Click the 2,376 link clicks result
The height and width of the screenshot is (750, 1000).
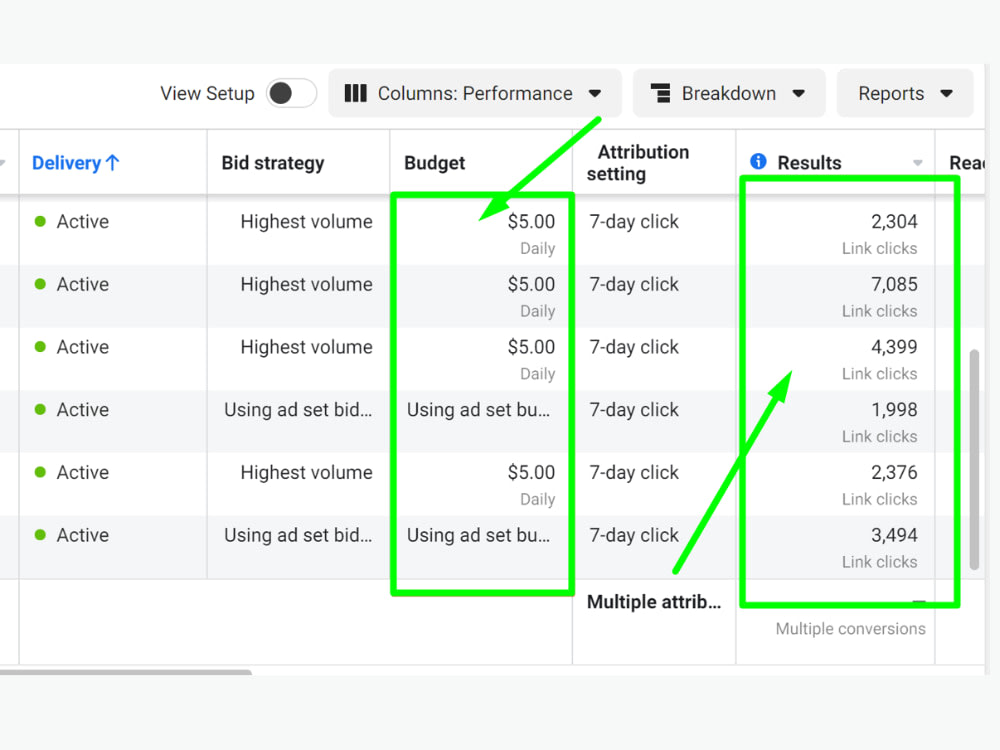(894, 473)
